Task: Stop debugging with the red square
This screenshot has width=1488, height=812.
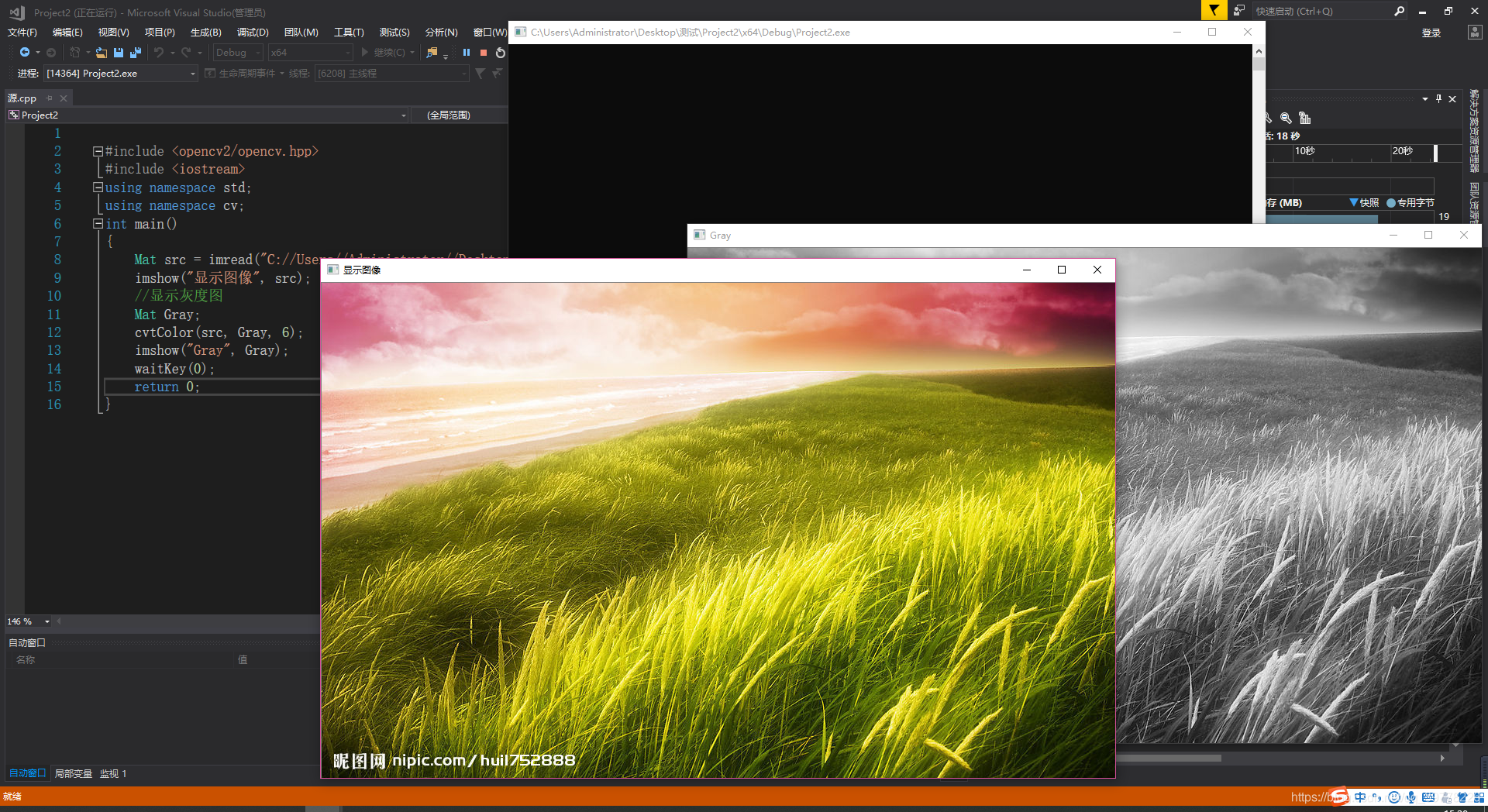Action: click(x=484, y=52)
